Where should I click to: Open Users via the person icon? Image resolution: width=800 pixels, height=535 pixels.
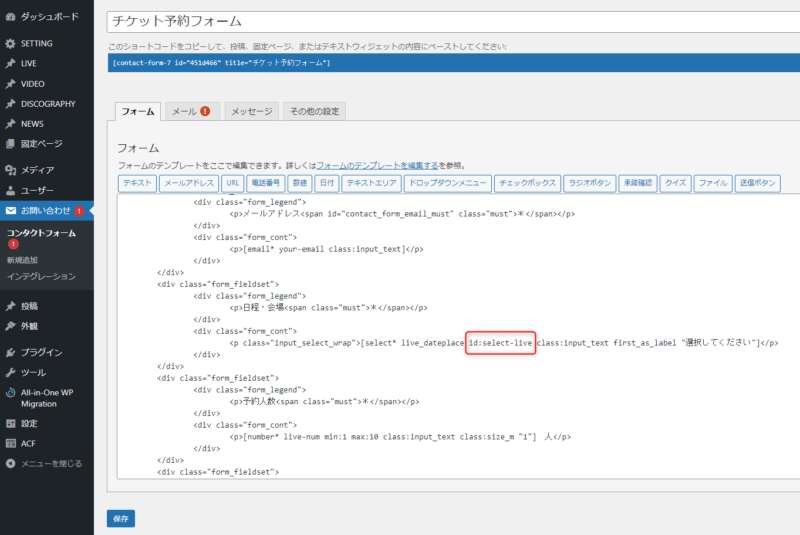(10, 190)
